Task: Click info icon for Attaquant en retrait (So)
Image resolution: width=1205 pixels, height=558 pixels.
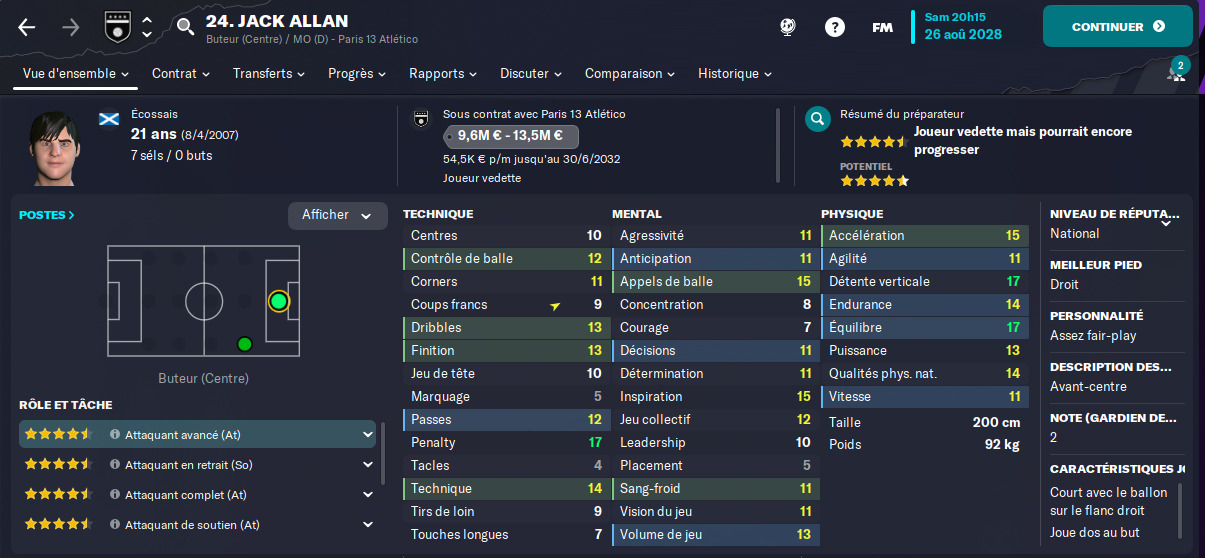Action: pyautogui.click(x=115, y=465)
